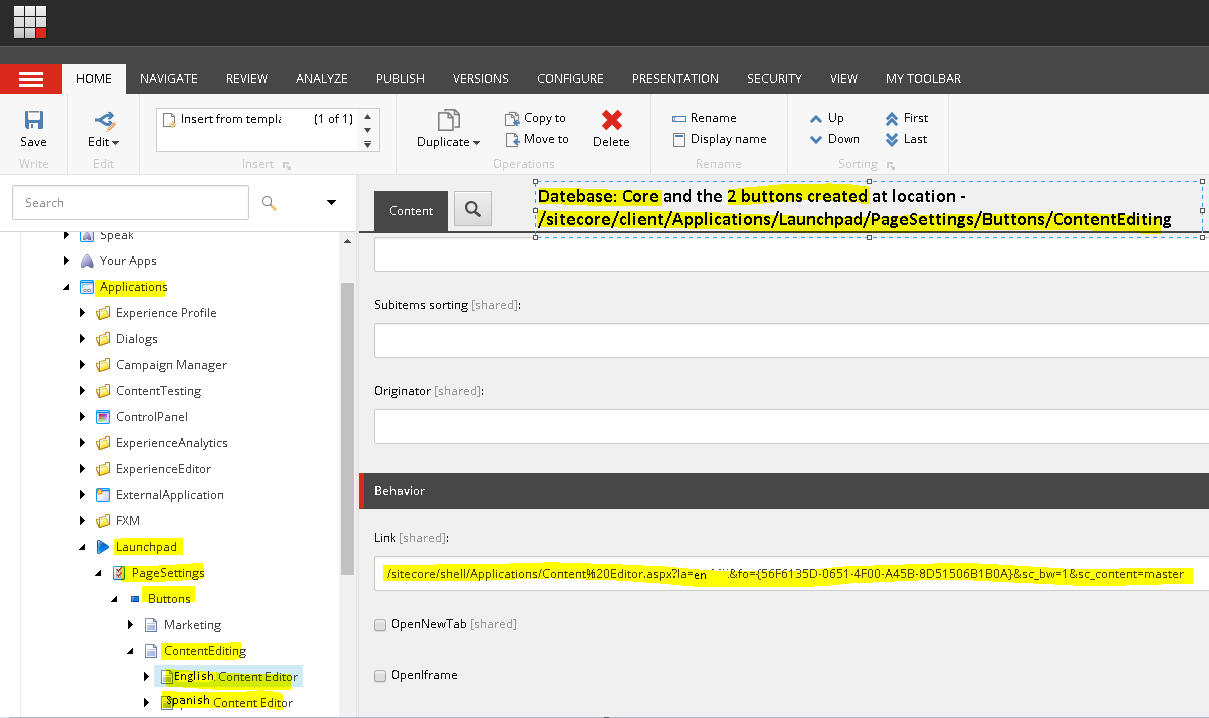Viewport: 1209px width, 718px height.
Task: Click the Rename button
Action: pos(704,118)
